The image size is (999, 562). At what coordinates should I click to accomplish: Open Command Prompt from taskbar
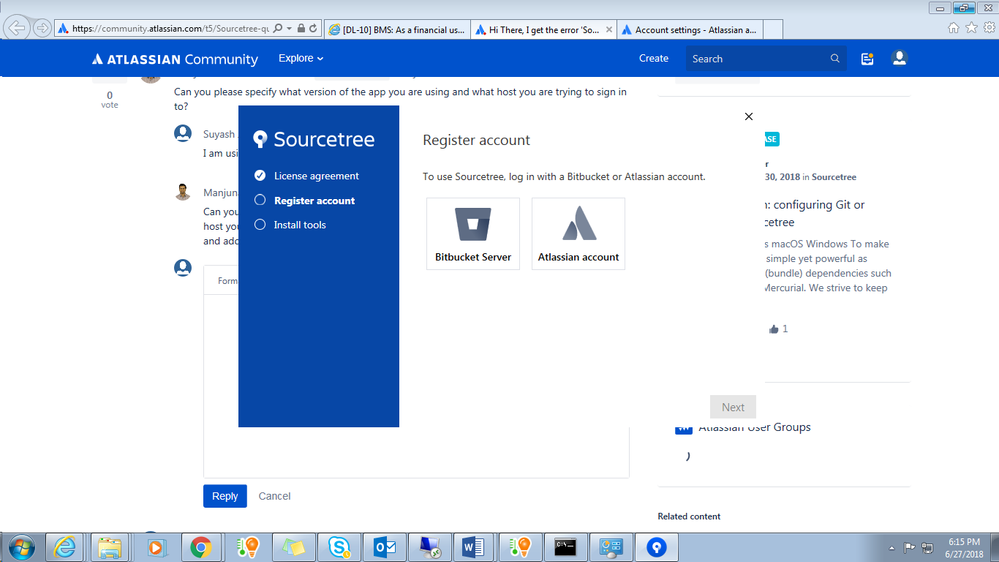[x=565, y=547]
